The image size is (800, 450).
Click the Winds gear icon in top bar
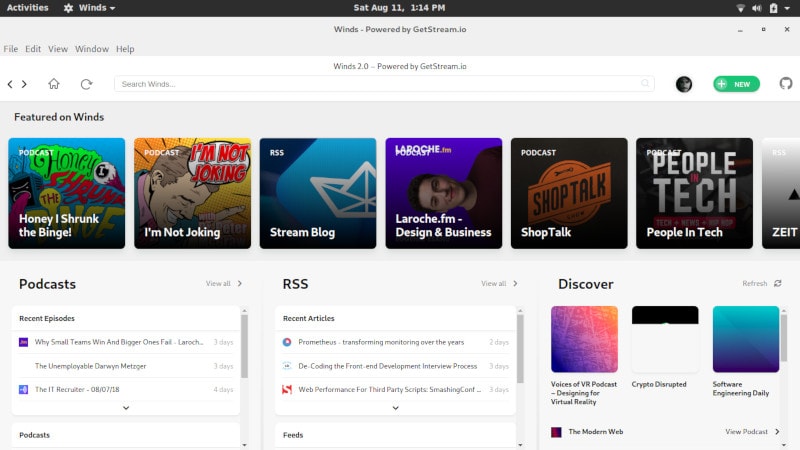pyautogui.click(x=68, y=8)
